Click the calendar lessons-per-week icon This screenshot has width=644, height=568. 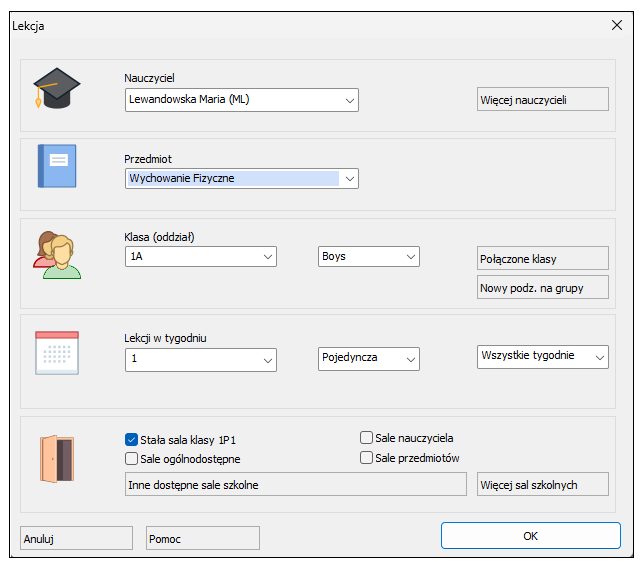57,353
